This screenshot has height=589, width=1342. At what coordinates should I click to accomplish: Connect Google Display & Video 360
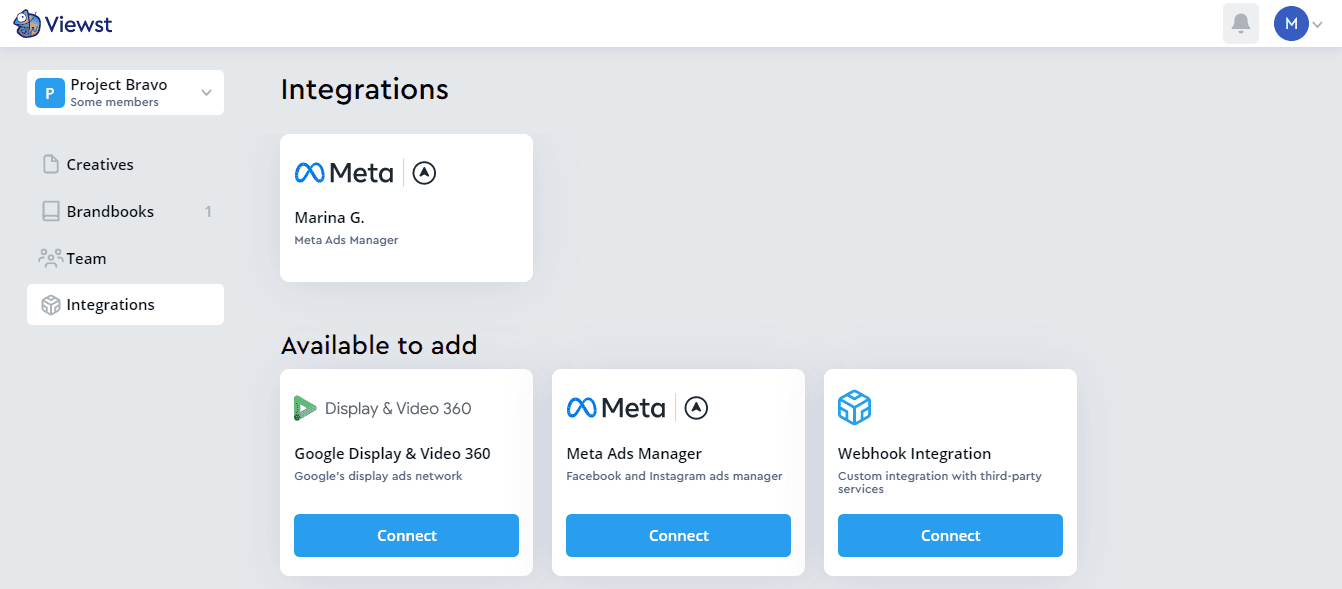406,535
